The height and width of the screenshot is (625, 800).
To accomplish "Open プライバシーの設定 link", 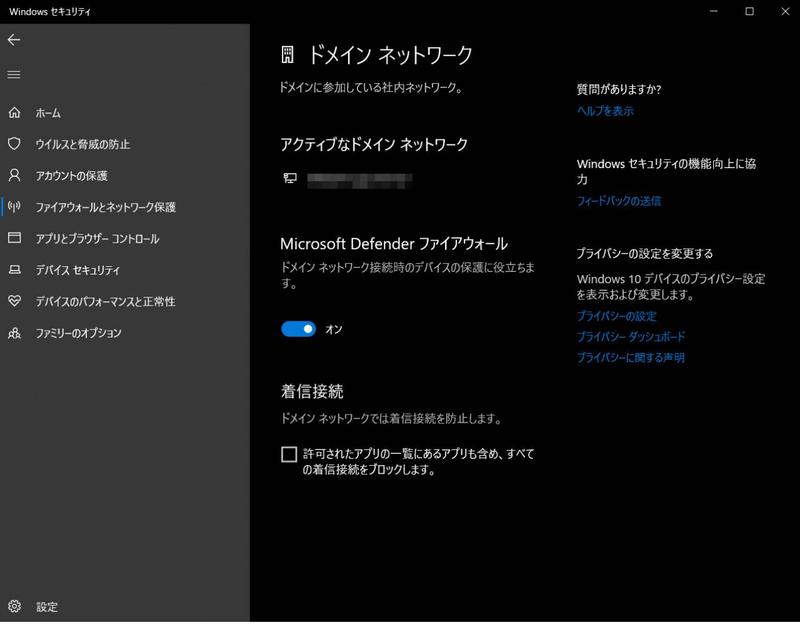I will 616,316.
